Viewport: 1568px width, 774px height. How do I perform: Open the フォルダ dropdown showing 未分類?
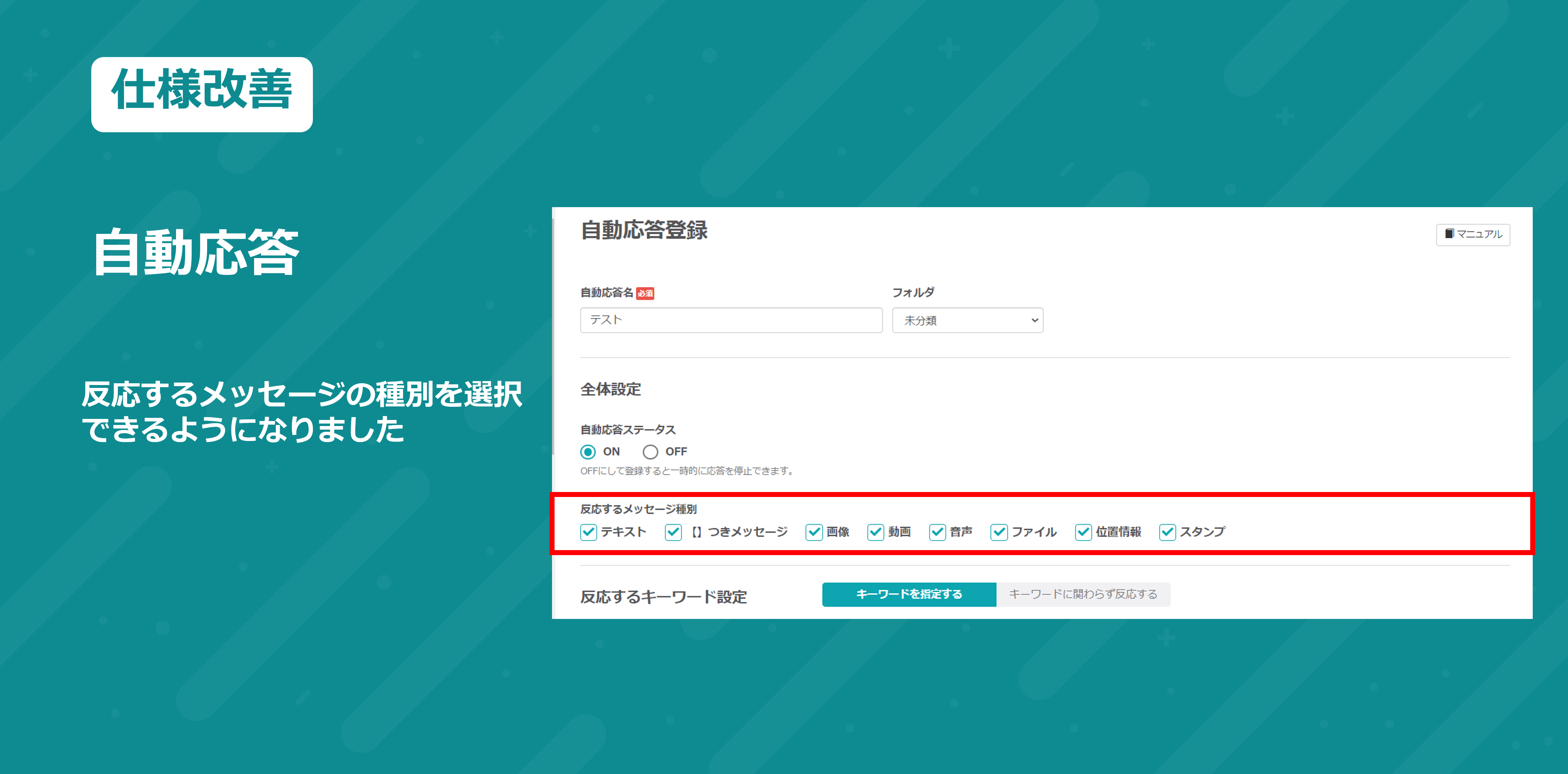pyautogui.click(x=967, y=320)
